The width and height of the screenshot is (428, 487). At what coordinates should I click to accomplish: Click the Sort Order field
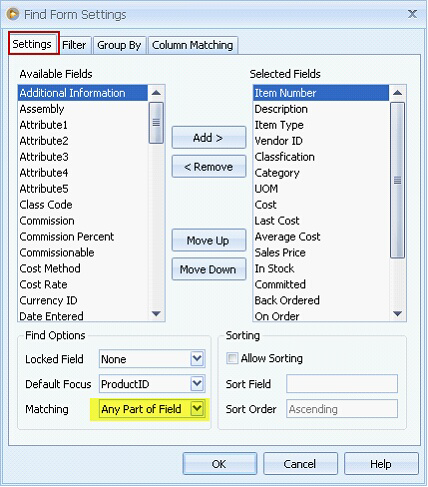click(x=342, y=409)
